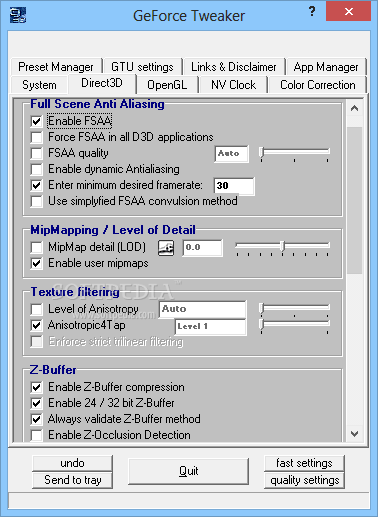
Task: Enable Z-Occlusion Detection checkbox
Action: click(x=36, y=435)
